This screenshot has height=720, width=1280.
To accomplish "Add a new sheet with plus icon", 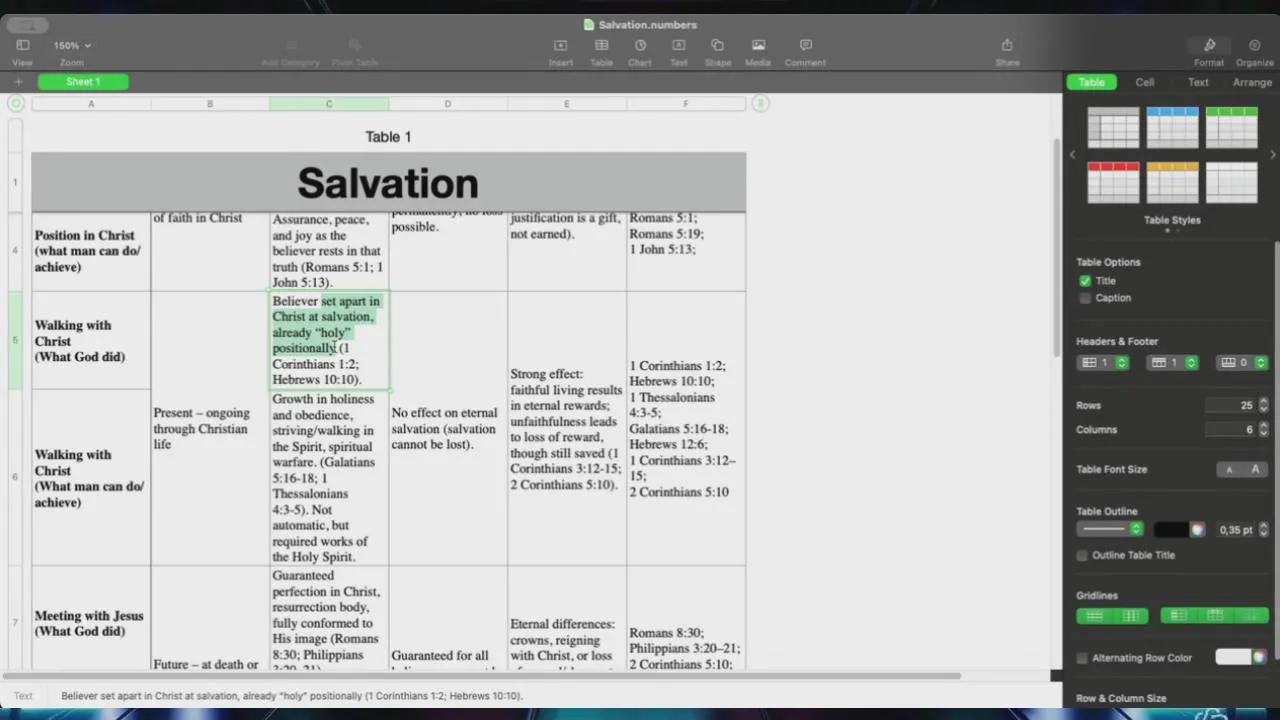I will click(18, 82).
